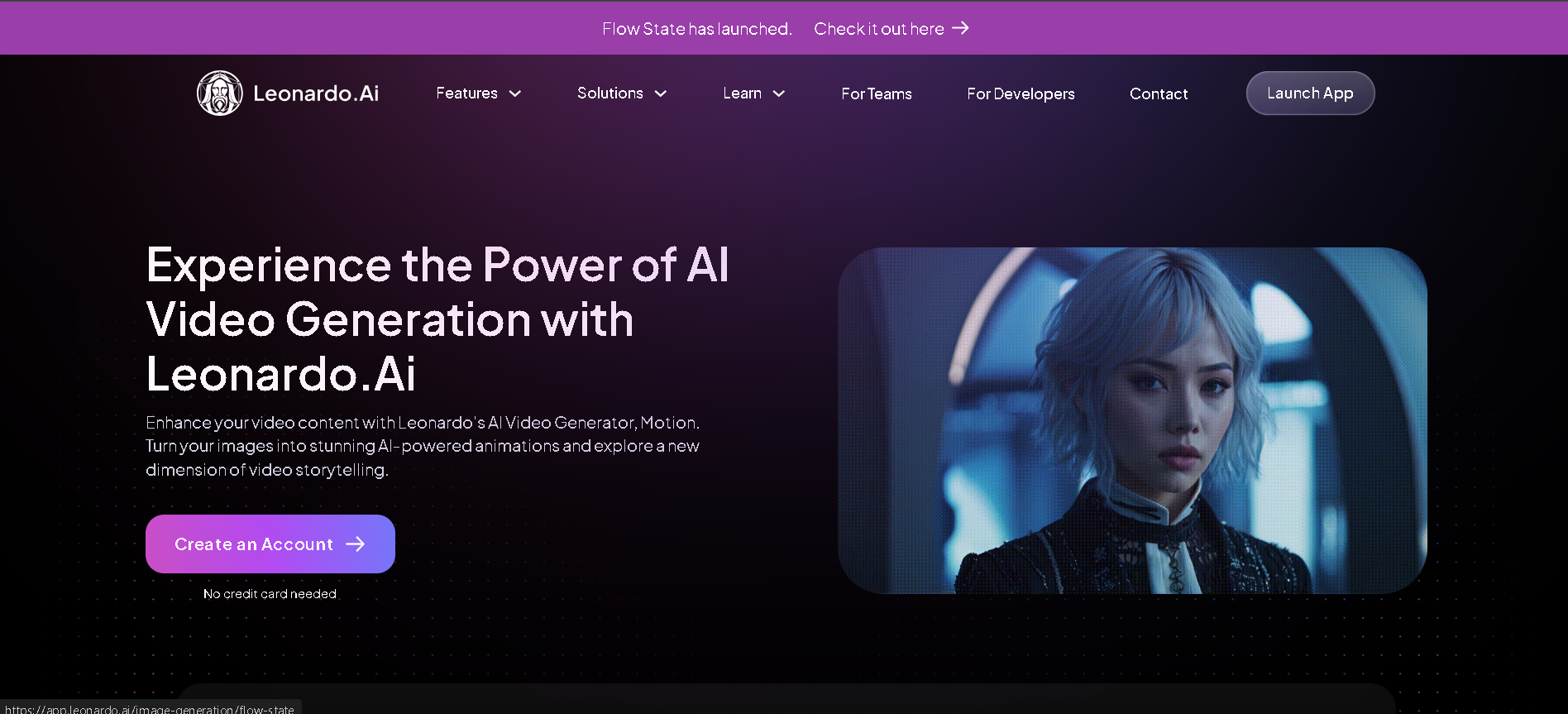Open the Solutions menu
1568x714 pixels.
tap(610, 93)
